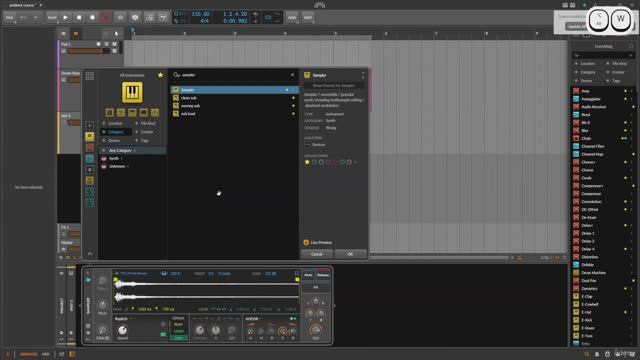Arm record on Pad 1 track

point(98,44)
